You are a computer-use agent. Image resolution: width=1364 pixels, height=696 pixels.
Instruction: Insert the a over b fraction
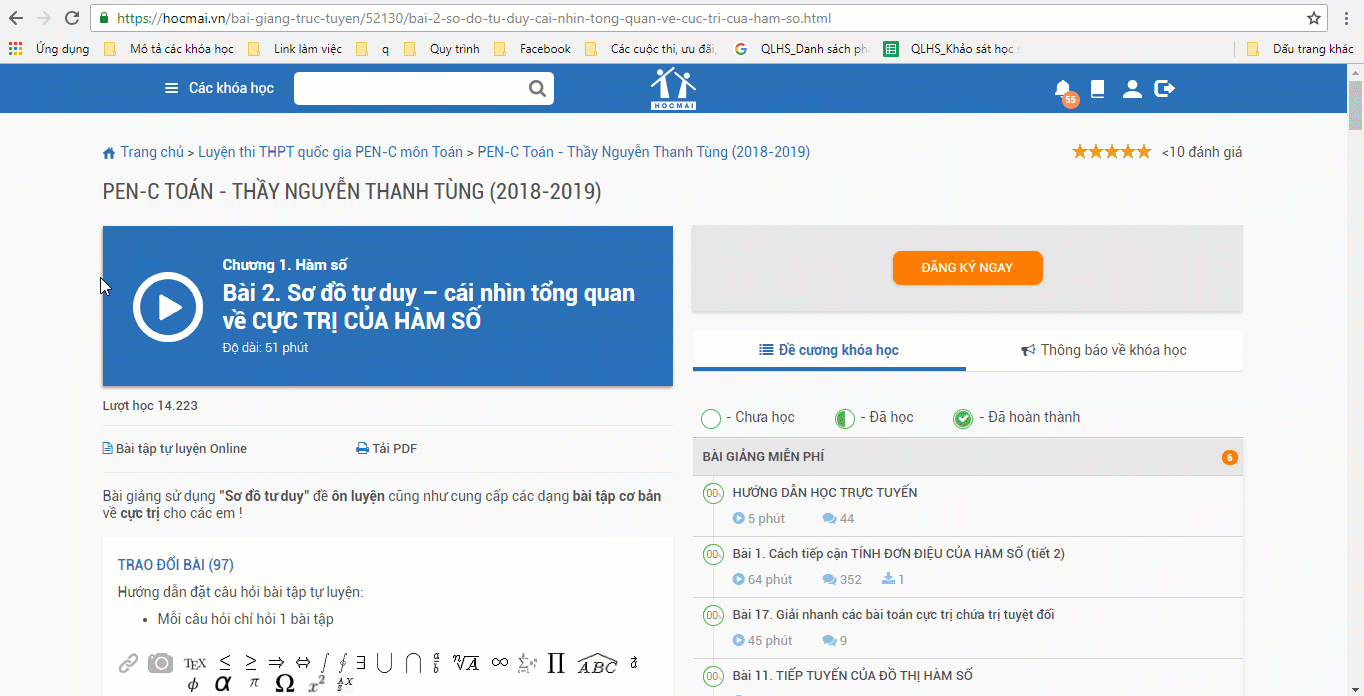pyautogui.click(x=437, y=663)
